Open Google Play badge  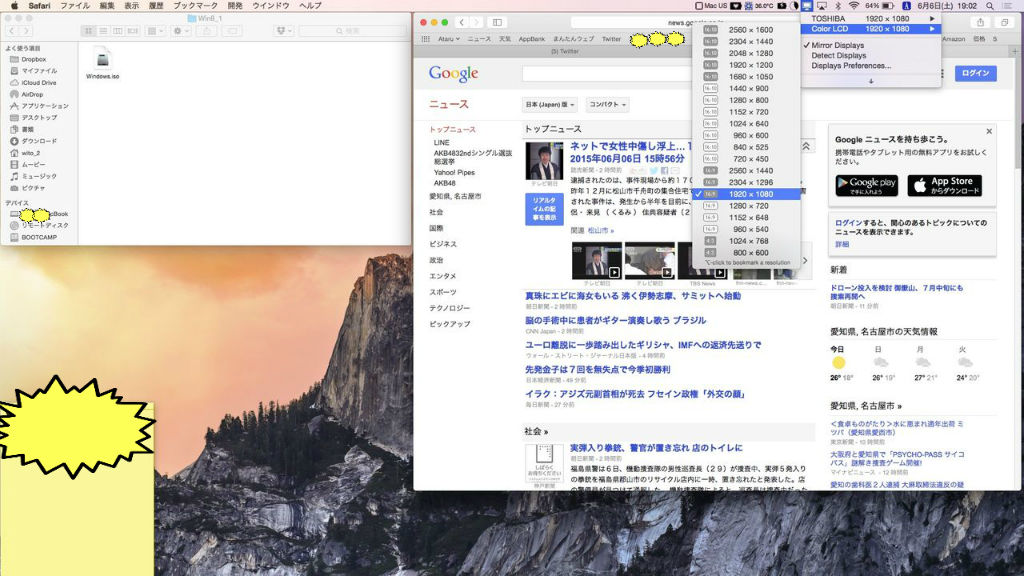867,185
